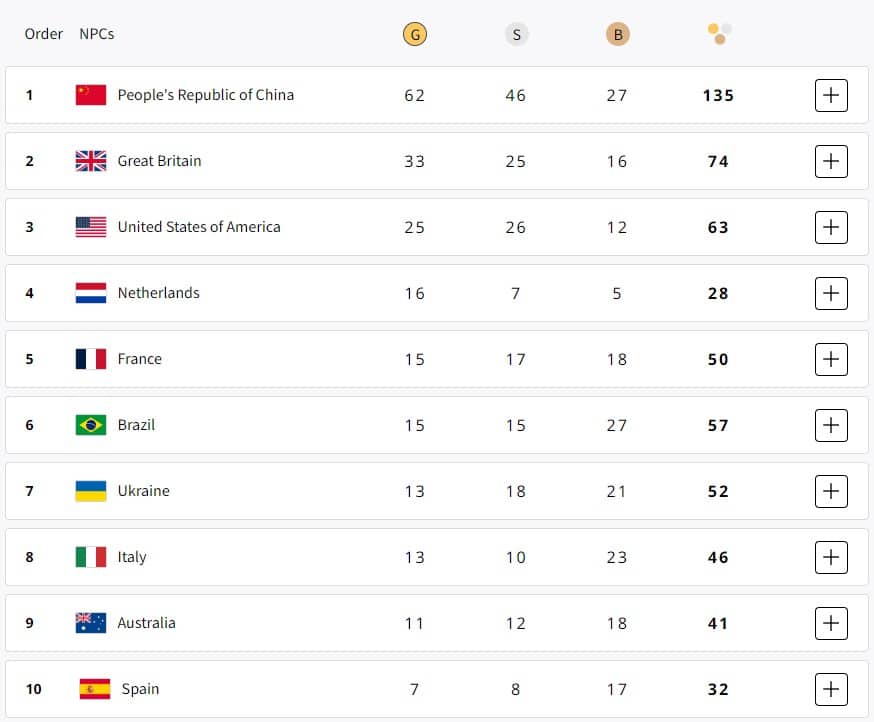The image size is (874, 722).
Task: Expand the Ukraine row plus button
Action: [831, 491]
